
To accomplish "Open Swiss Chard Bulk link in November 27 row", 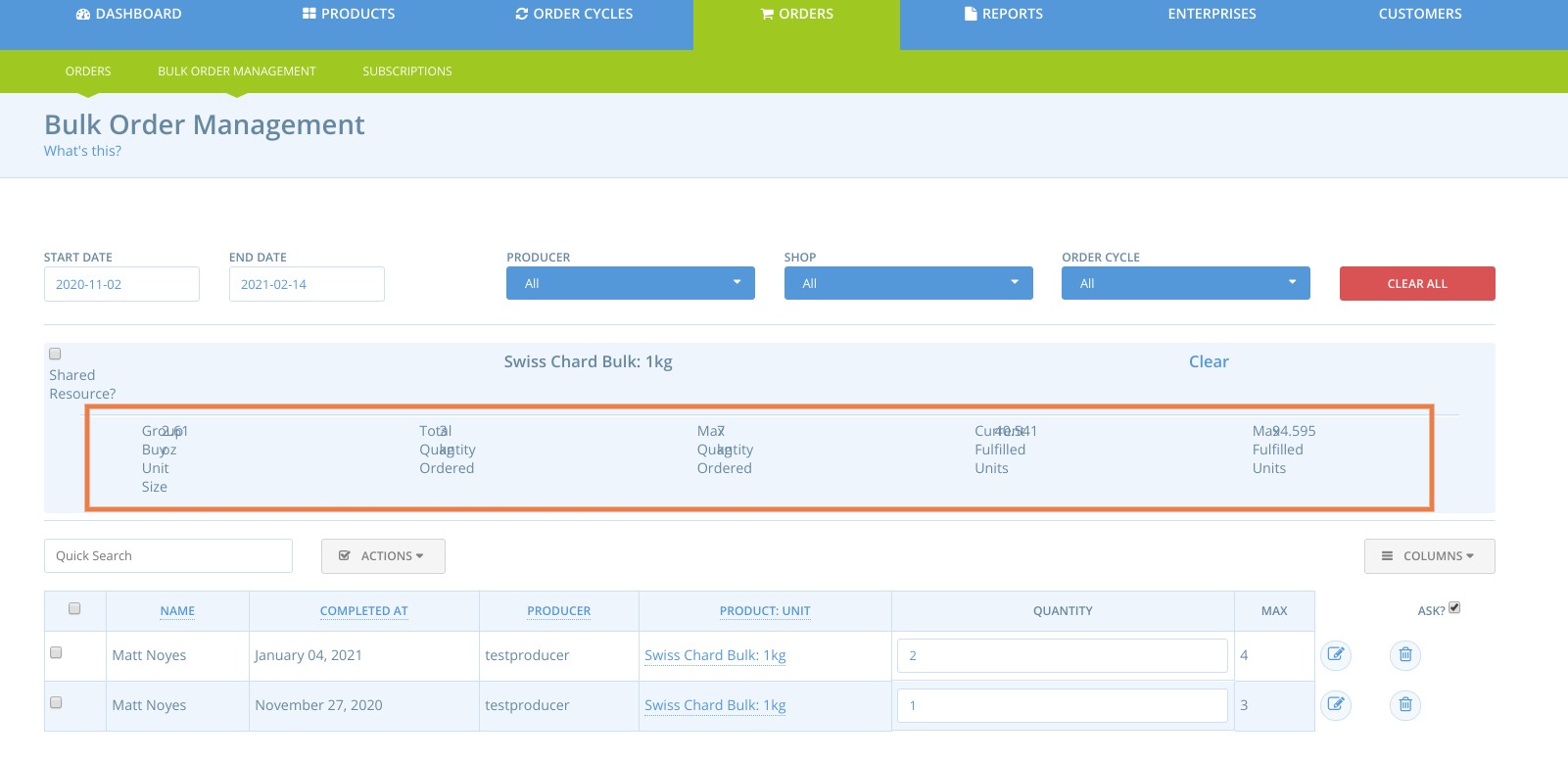I will point(715,705).
